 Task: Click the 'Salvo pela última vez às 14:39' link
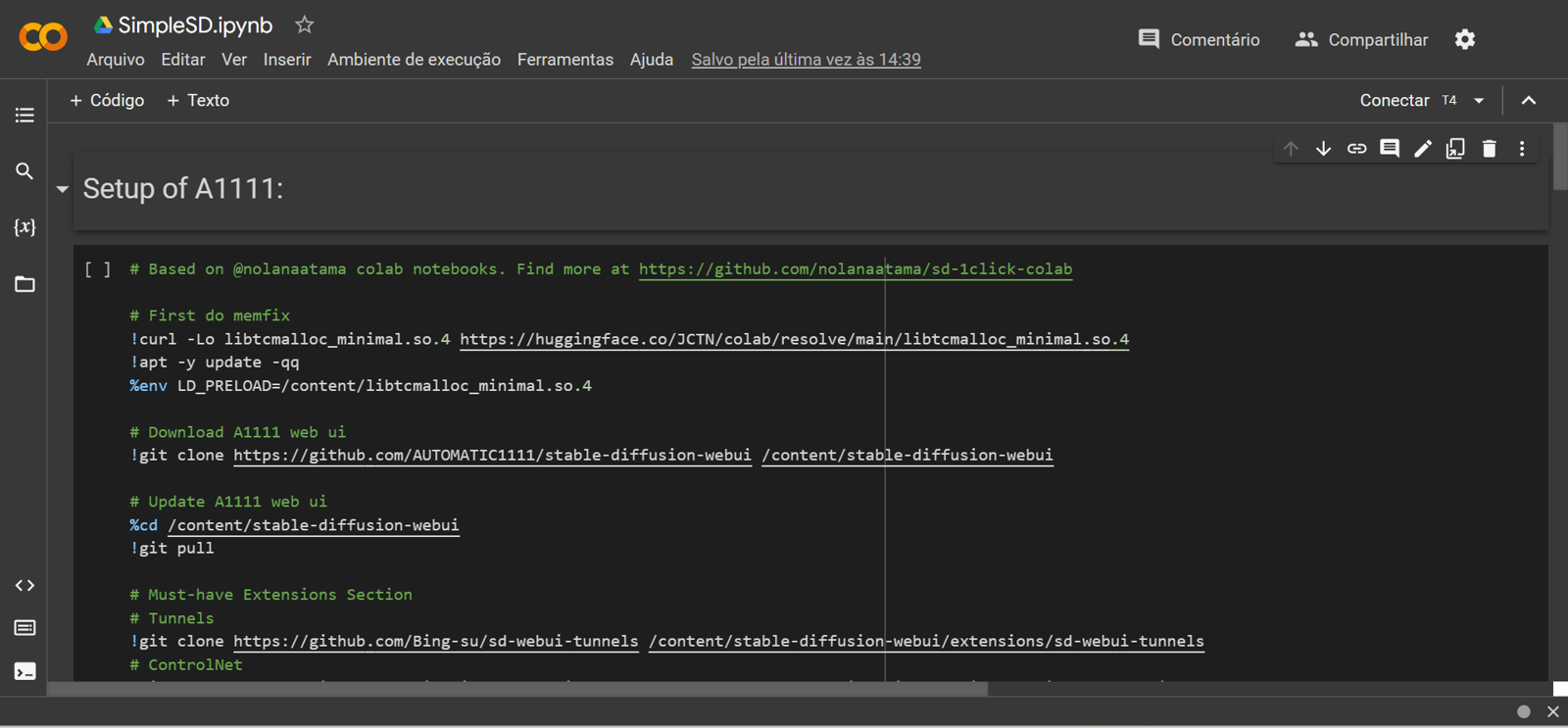coord(806,60)
